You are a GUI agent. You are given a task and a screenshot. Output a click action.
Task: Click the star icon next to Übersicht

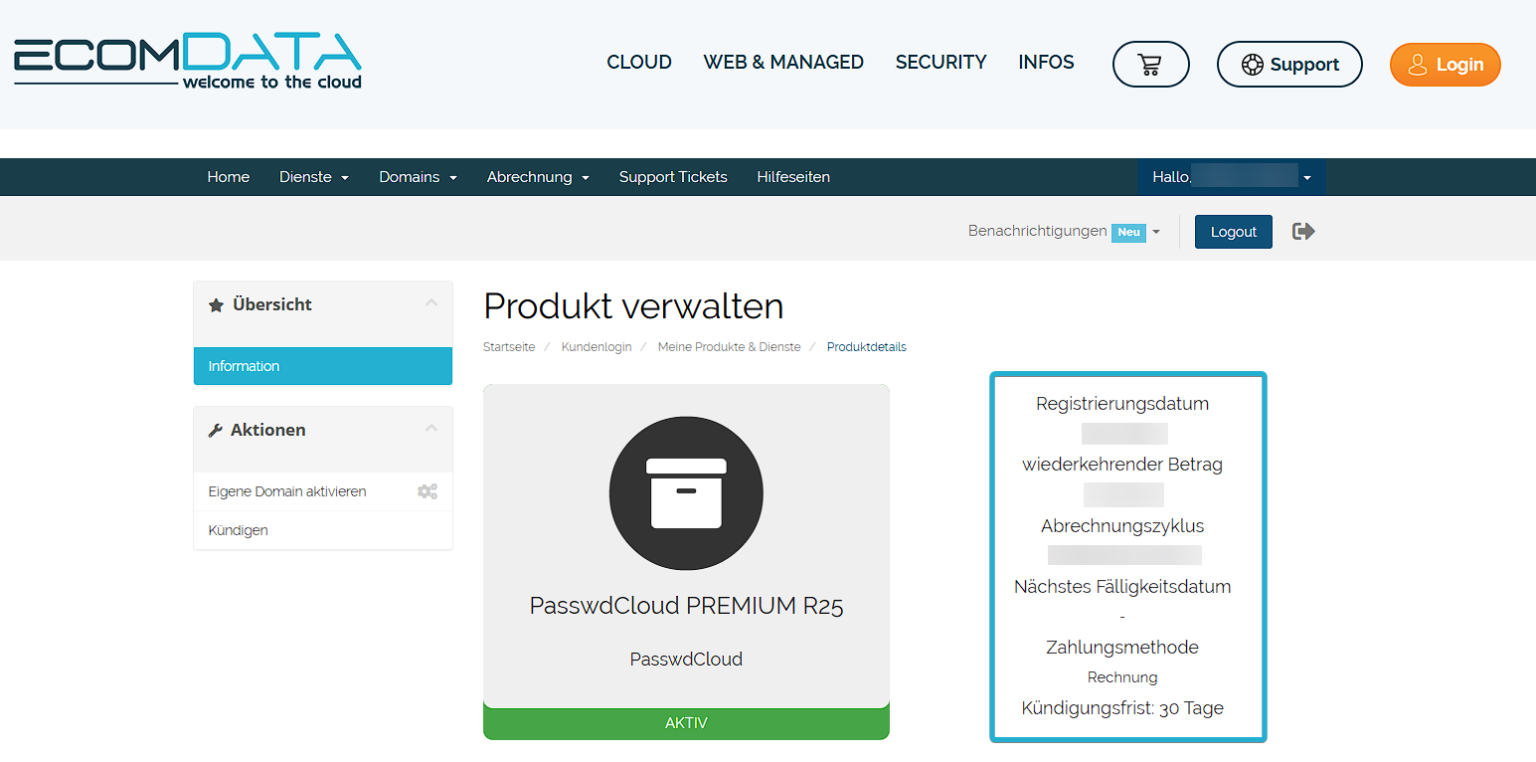[x=215, y=303]
